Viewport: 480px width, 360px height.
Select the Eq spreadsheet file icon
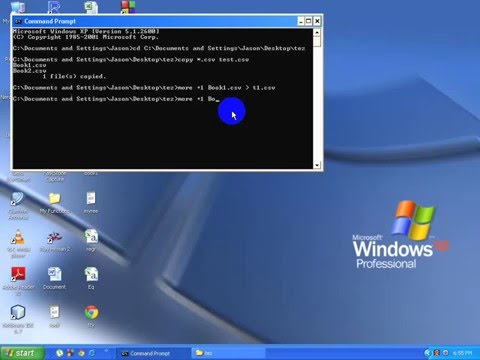[91, 275]
